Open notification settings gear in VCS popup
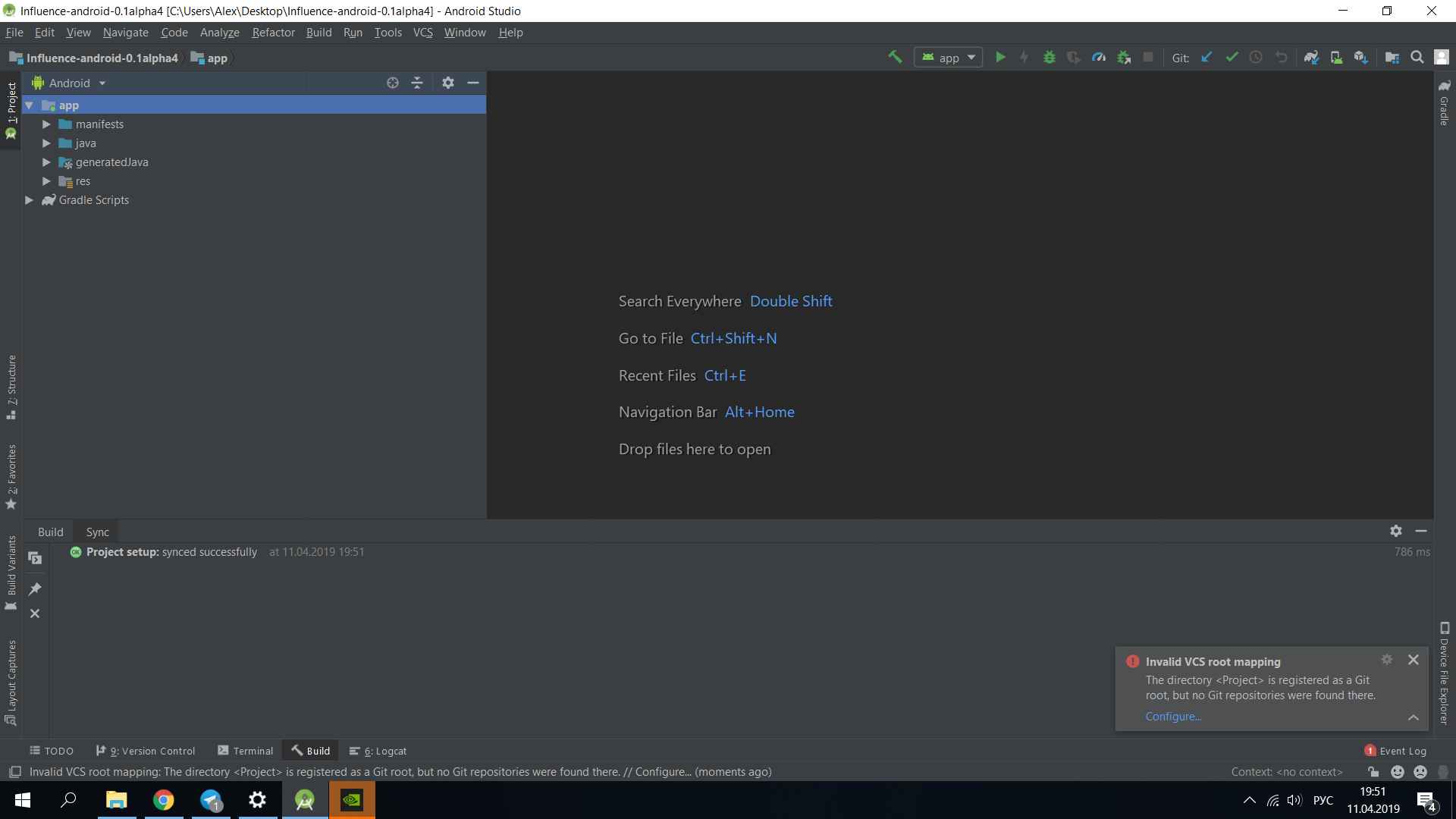This screenshot has width=1456, height=819. tap(1387, 660)
